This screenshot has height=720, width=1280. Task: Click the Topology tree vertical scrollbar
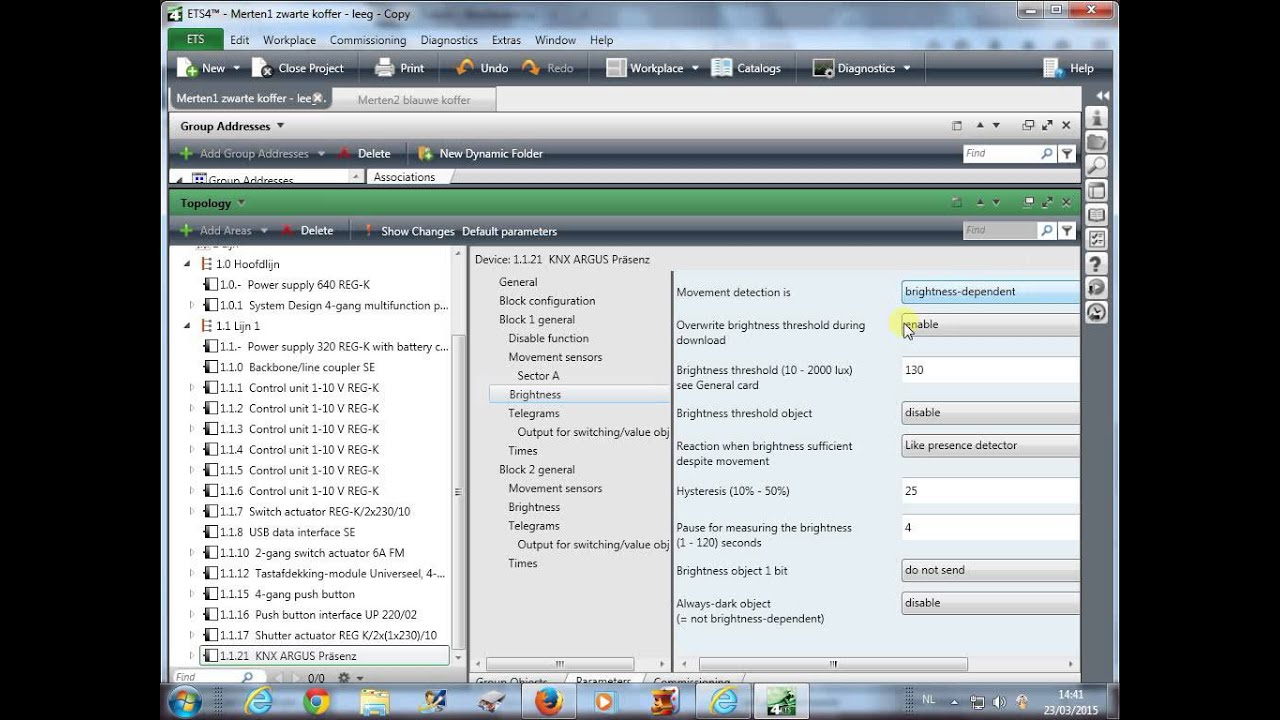pos(458,492)
